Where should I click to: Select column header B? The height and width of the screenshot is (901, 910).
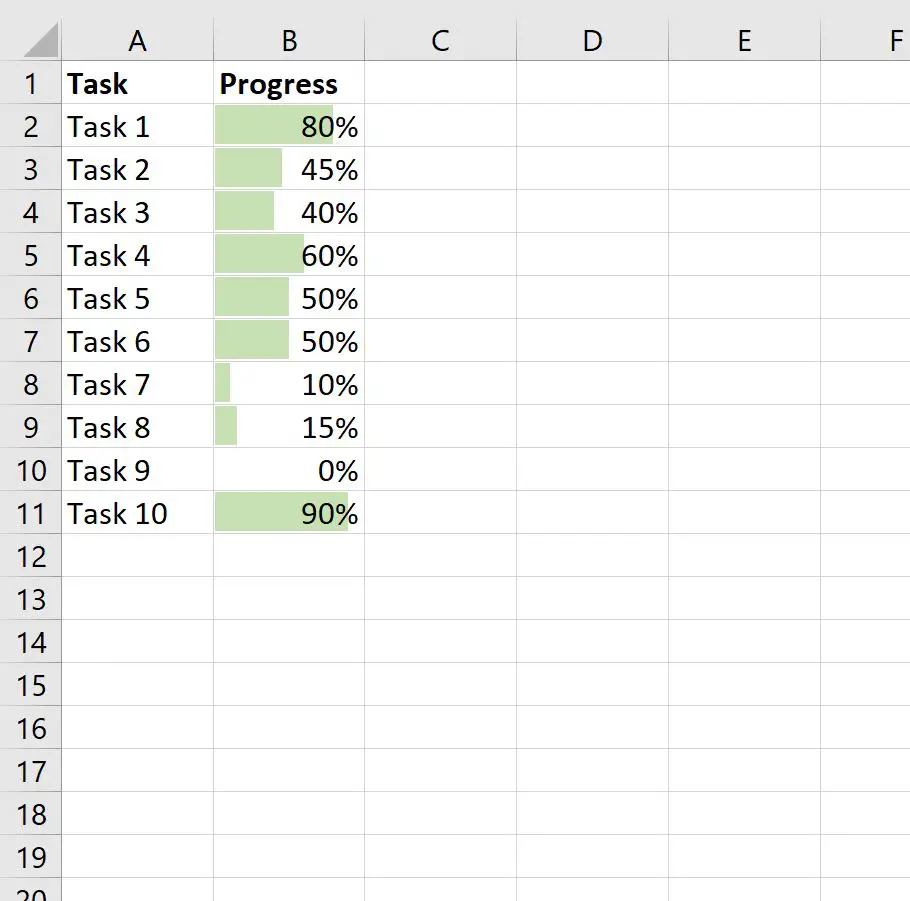click(288, 41)
